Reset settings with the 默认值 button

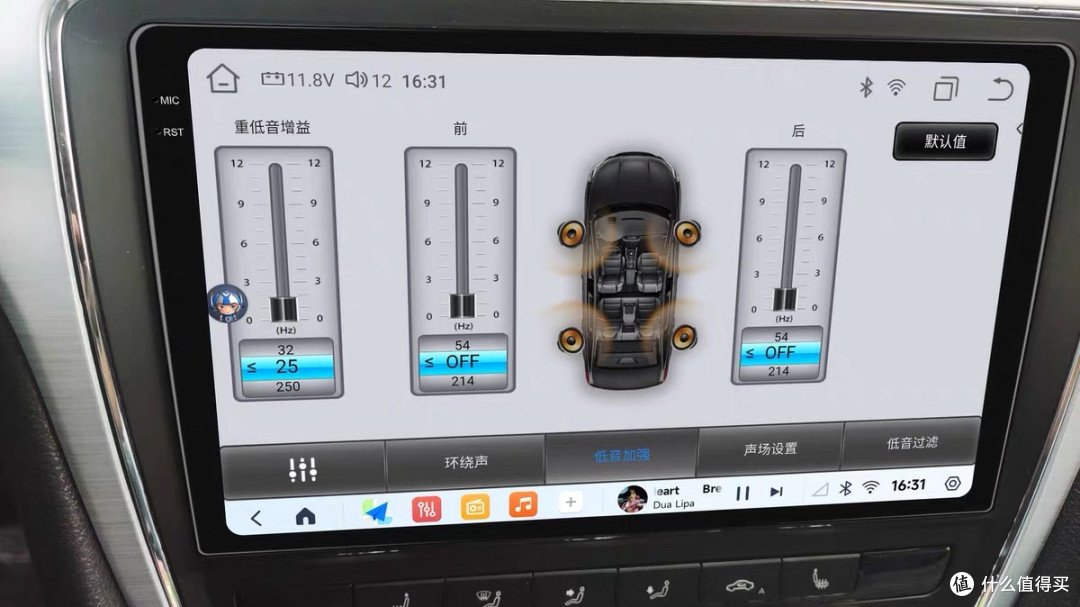[x=945, y=141]
